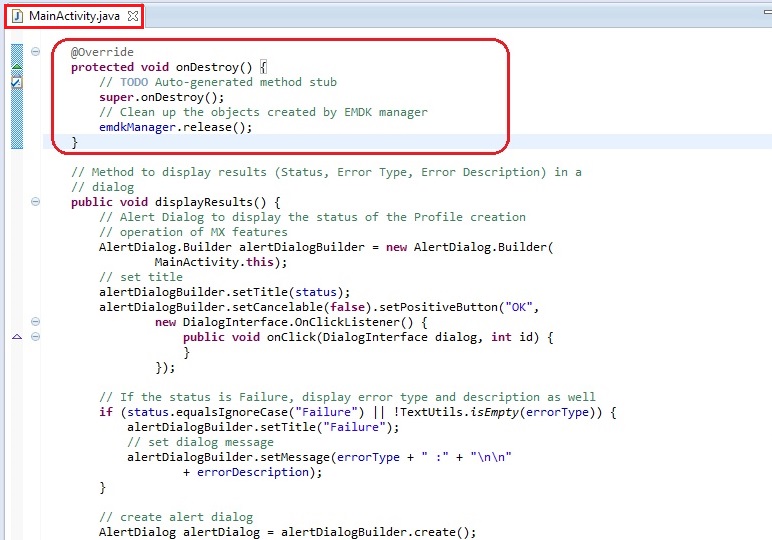Image resolution: width=772 pixels, height=540 pixels.
Task: Fold the DialogInterface.OnClickListener anonymous class
Action: pyautogui.click(x=36, y=322)
